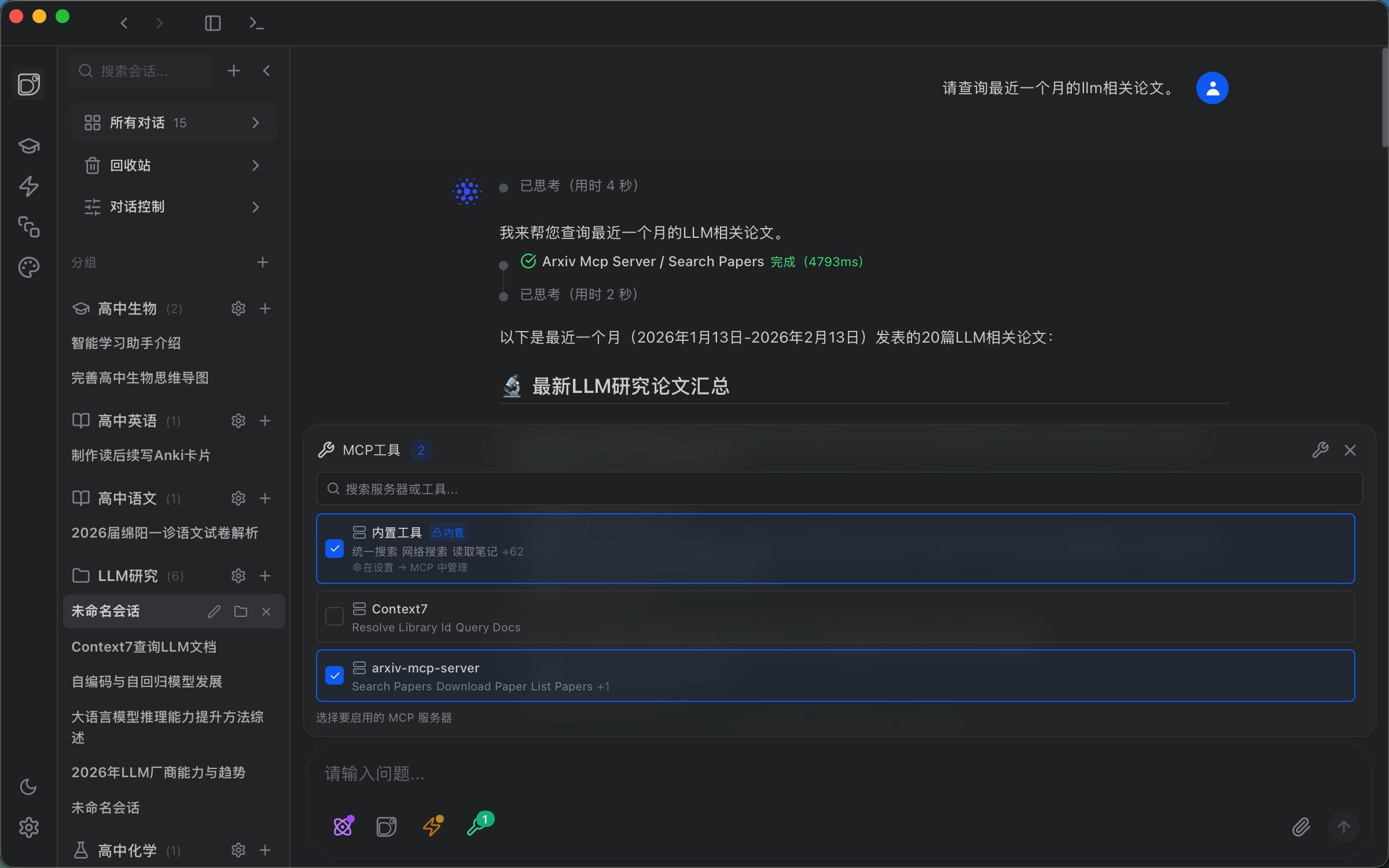Open the workflow nodes section icon
This screenshot has width=1389, height=868.
coord(29,227)
